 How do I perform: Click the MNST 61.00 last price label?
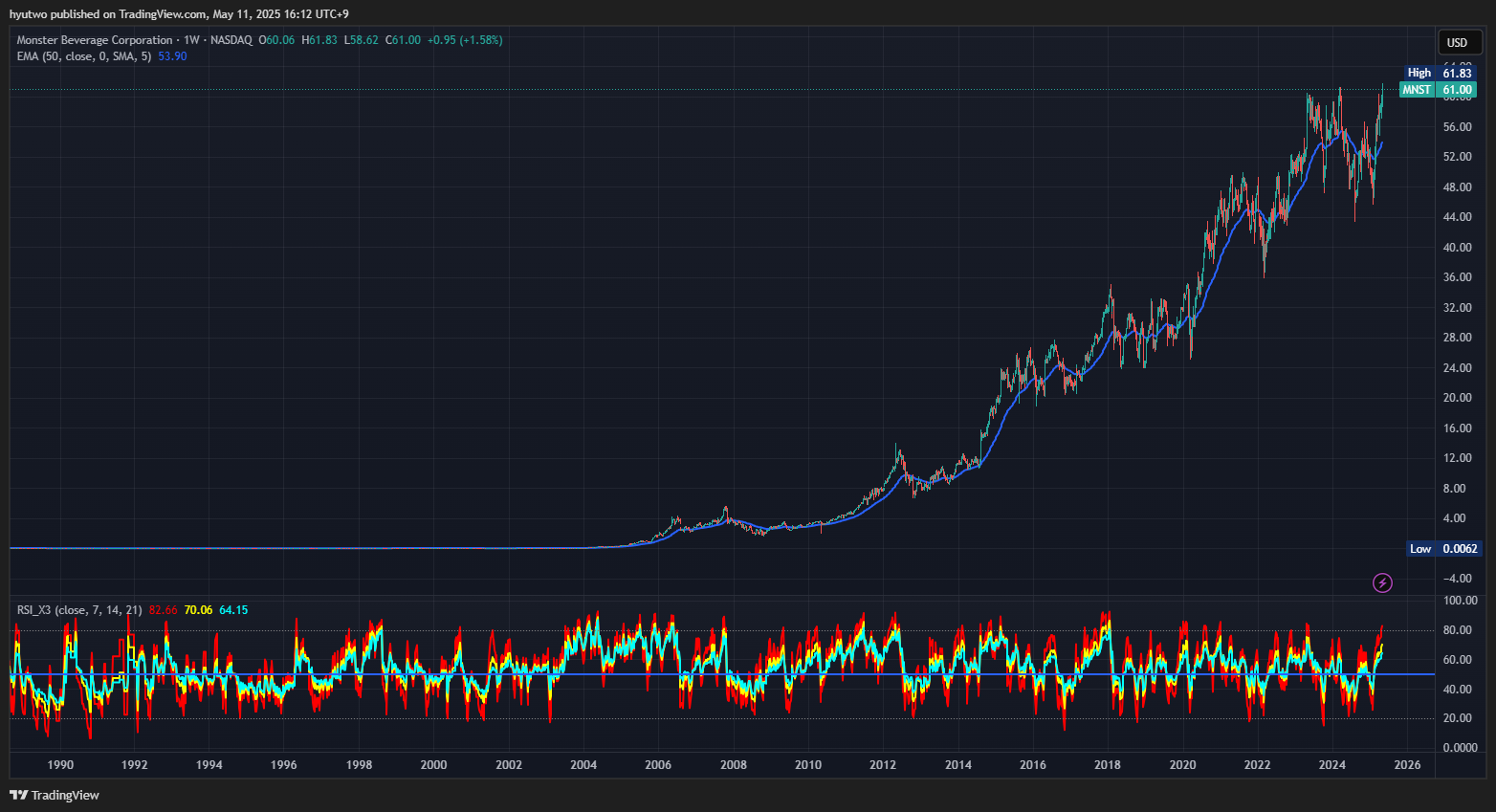coord(1438,90)
